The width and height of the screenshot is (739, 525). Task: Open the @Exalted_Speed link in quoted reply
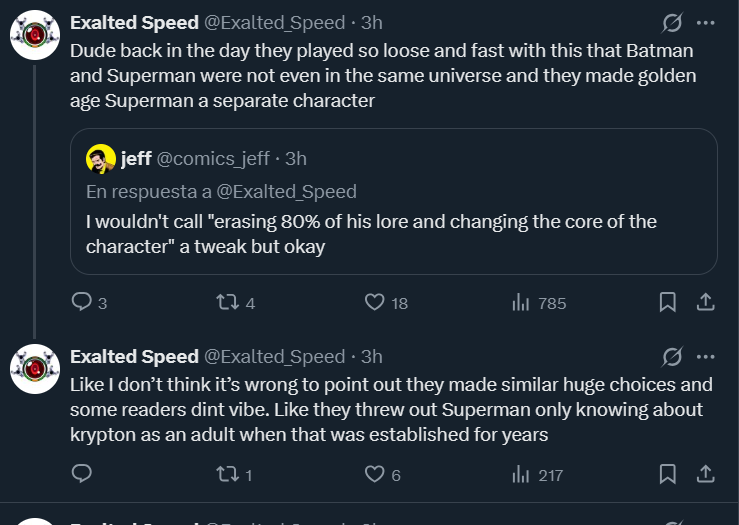tap(289, 191)
